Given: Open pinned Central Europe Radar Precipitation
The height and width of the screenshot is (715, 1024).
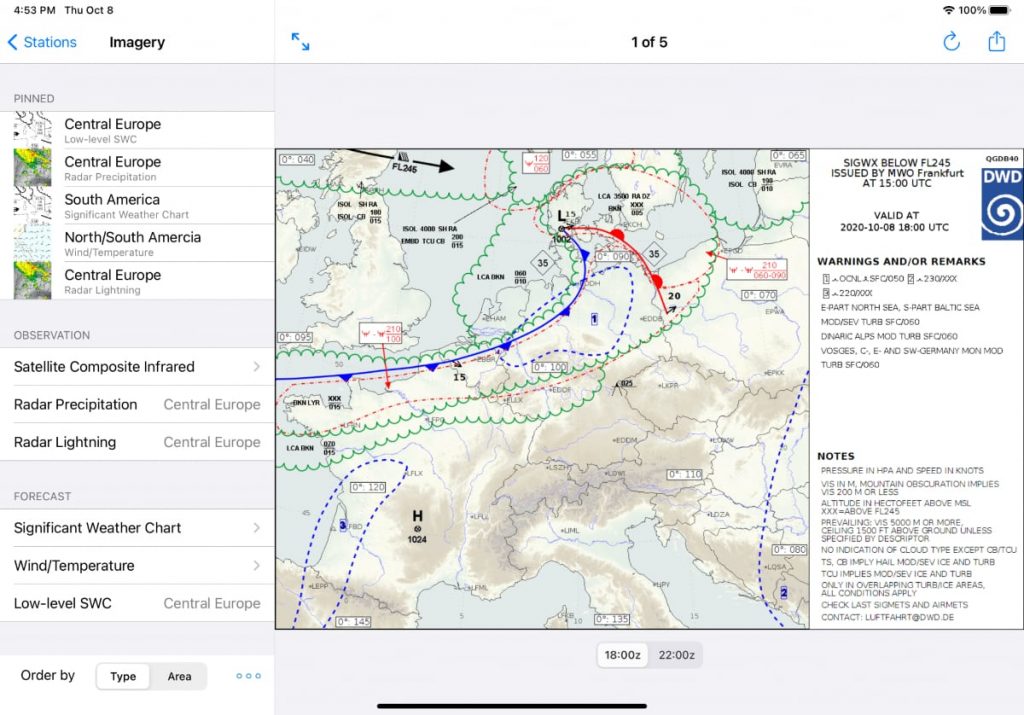Looking at the screenshot, I should pos(137,168).
